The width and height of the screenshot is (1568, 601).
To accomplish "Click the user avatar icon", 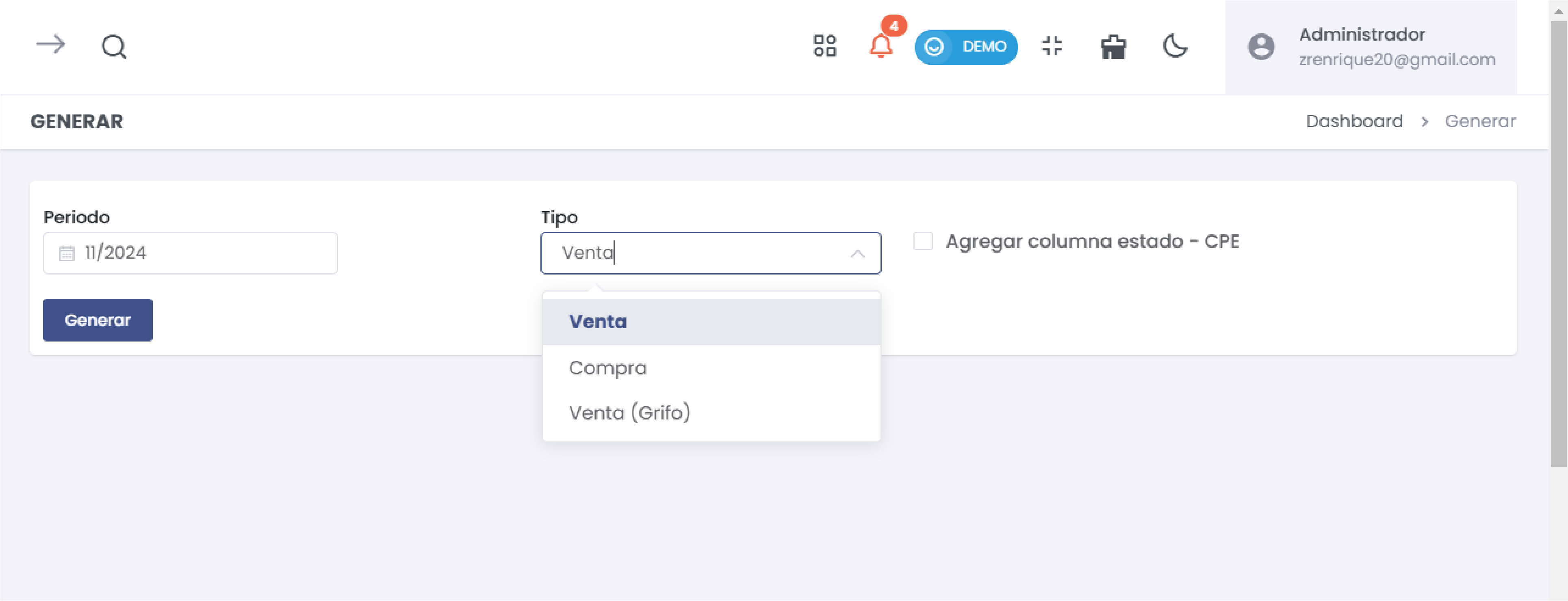I will (1260, 47).
